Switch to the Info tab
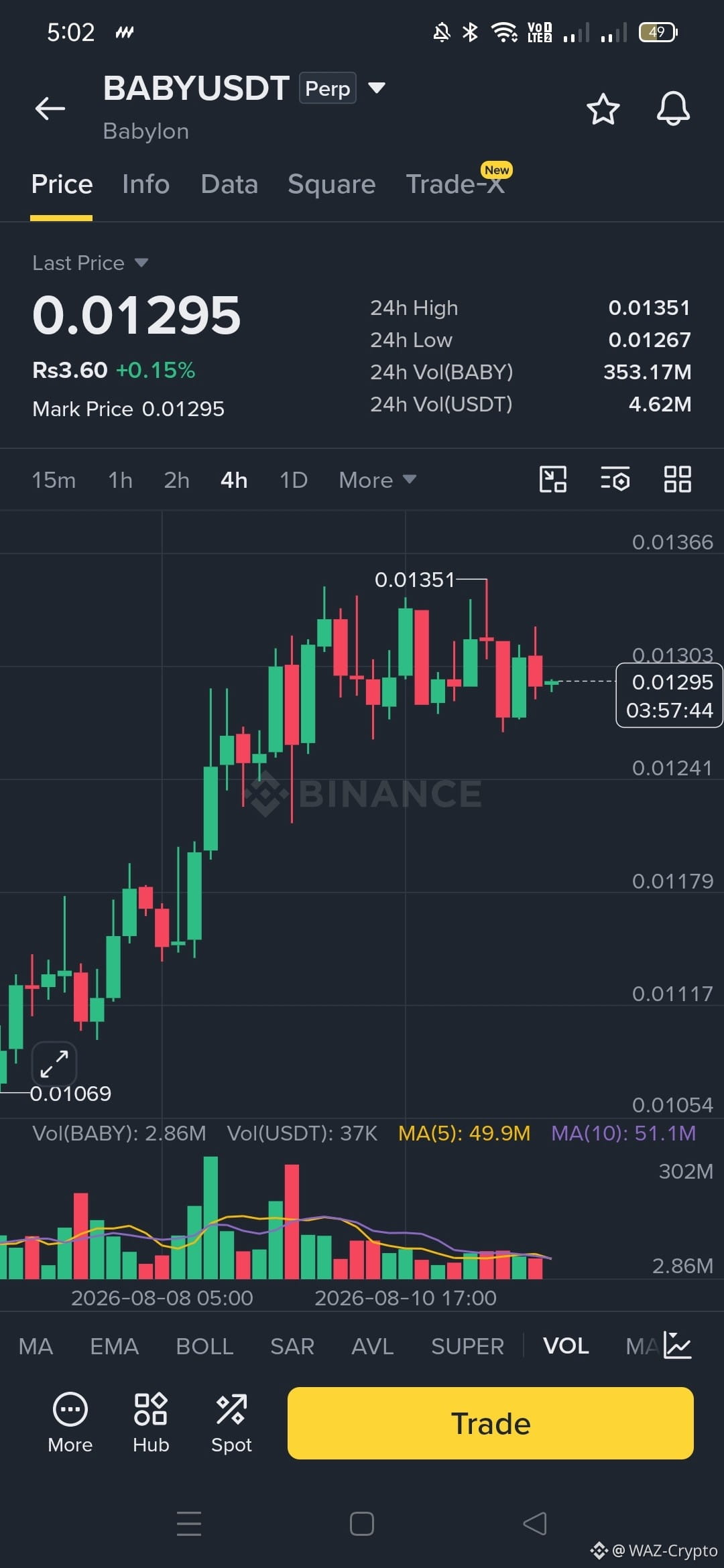This screenshot has width=724, height=1568. point(145,184)
